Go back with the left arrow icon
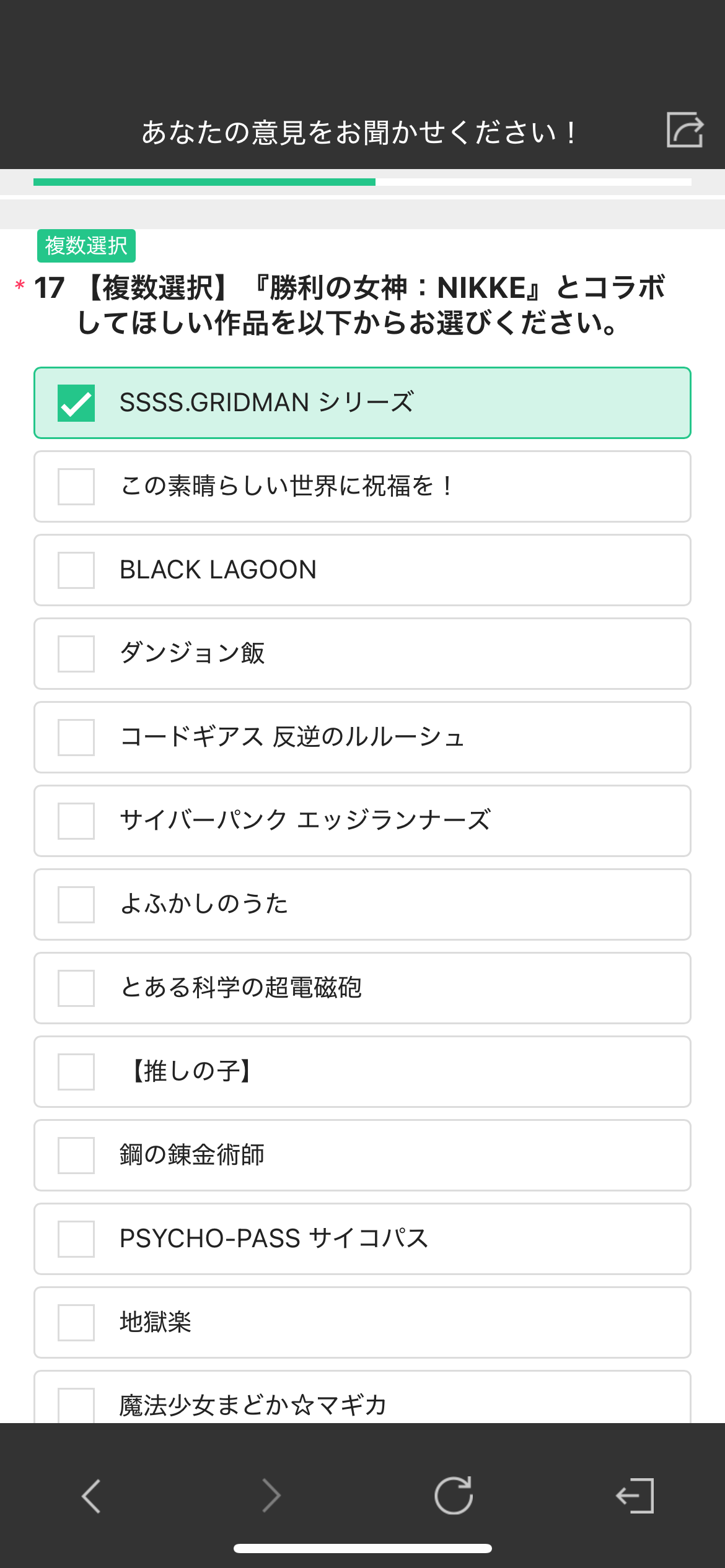The image size is (725, 1568). (92, 1496)
